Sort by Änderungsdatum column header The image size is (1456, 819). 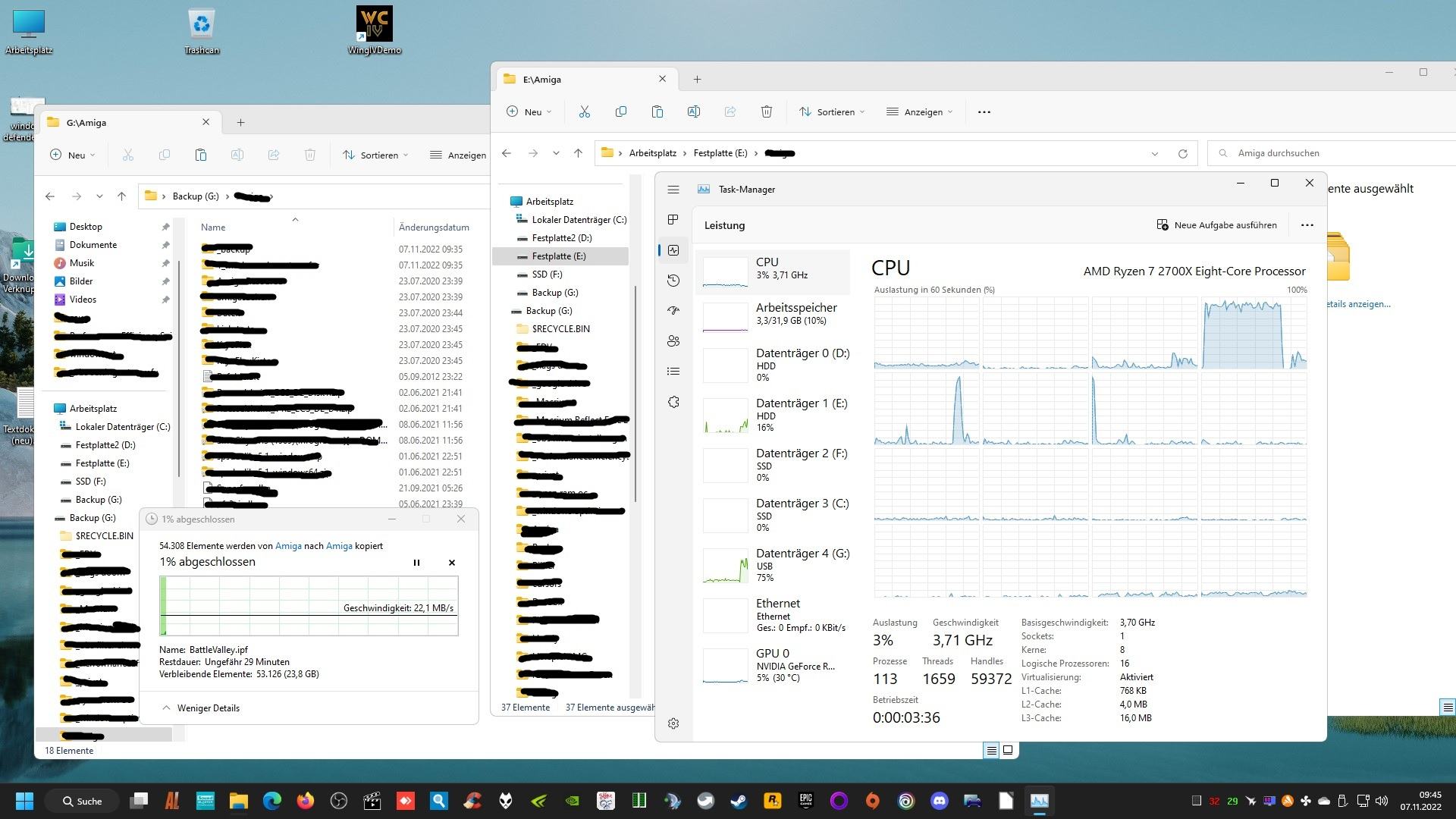coord(434,227)
